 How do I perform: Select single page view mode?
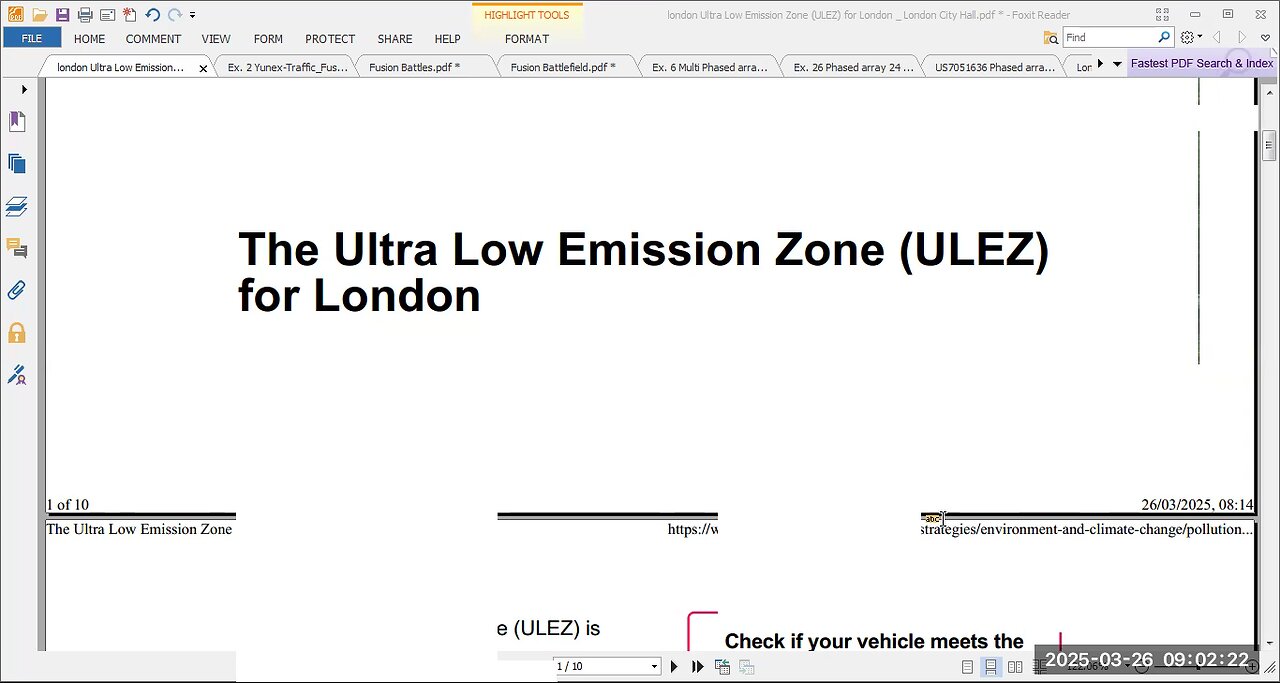pos(967,667)
